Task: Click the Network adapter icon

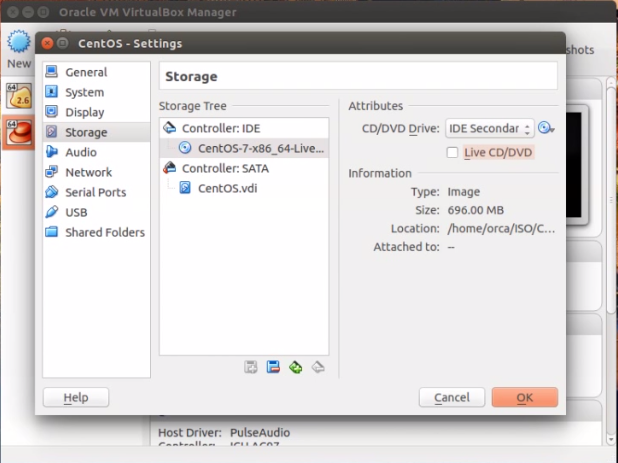Action: pyautogui.click(x=52, y=172)
